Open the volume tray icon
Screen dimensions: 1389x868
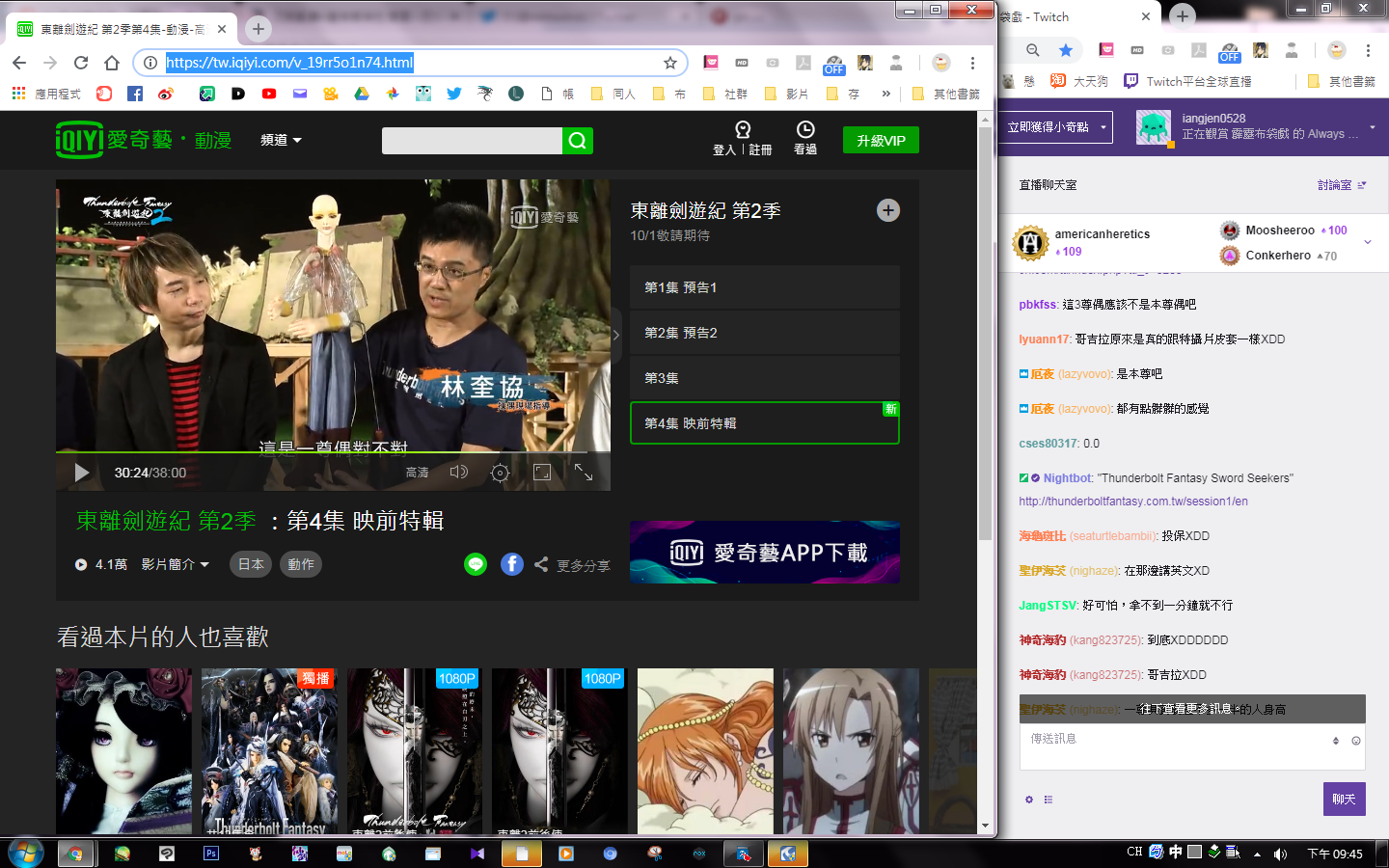click(x=1281, y=854)
